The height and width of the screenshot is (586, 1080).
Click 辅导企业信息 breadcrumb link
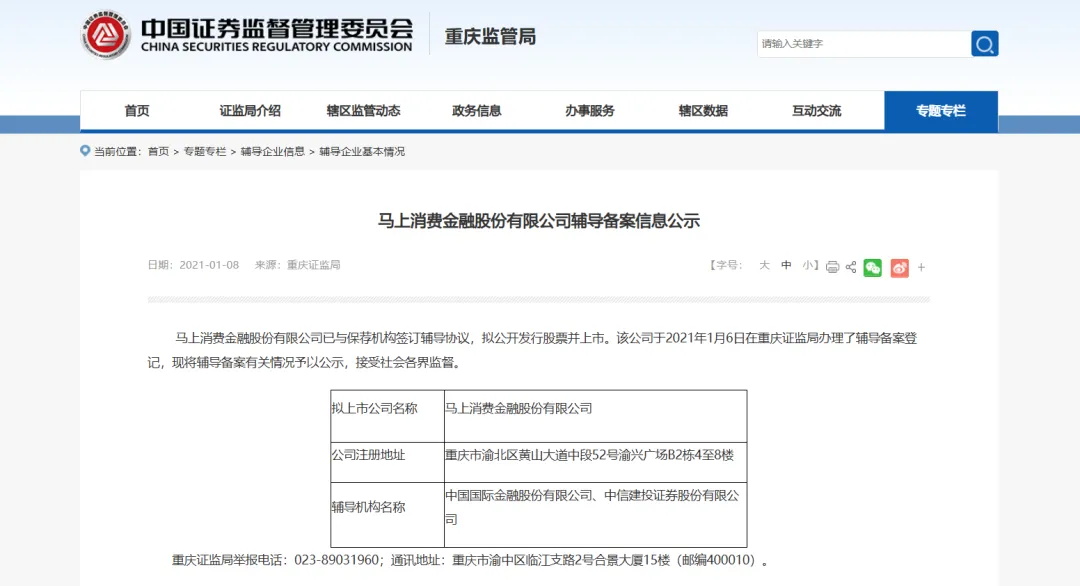click(x=273, y=151)
